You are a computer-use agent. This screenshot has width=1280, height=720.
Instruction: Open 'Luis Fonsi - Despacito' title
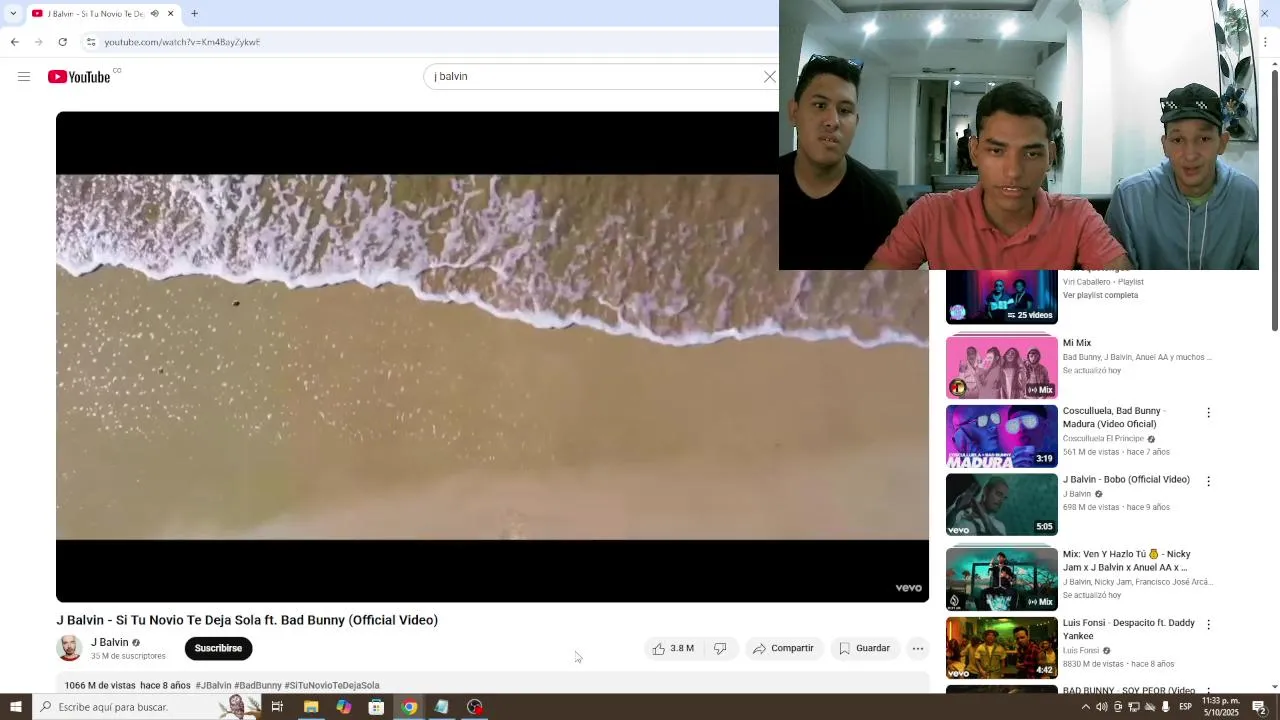coord(1129,629)
